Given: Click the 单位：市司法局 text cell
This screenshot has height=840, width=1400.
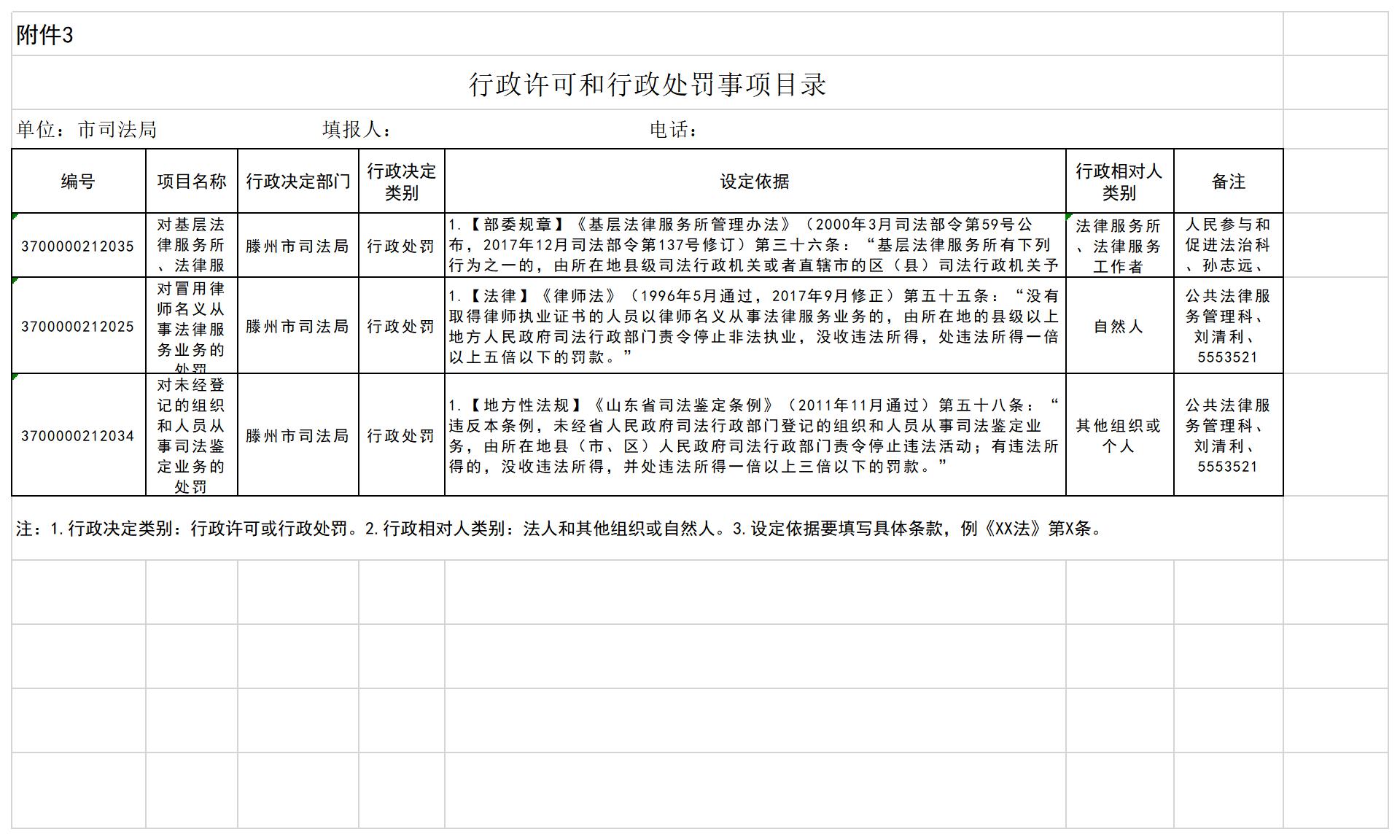Looking at the screenshot, I should [x=87, y=130].
